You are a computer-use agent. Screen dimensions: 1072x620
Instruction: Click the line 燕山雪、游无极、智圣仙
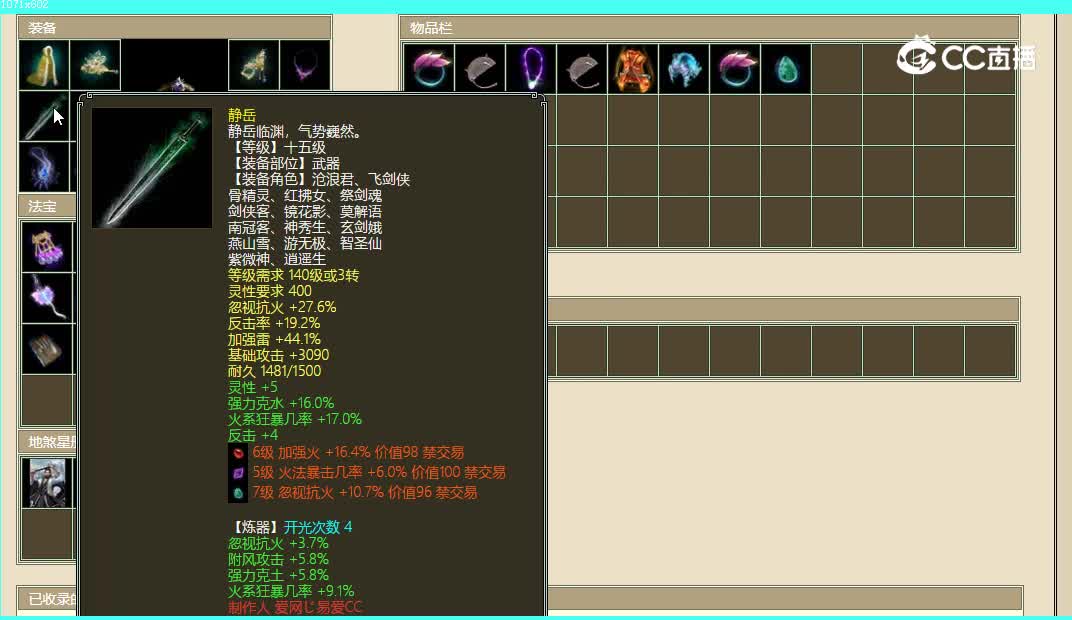[x=305, y=243]
